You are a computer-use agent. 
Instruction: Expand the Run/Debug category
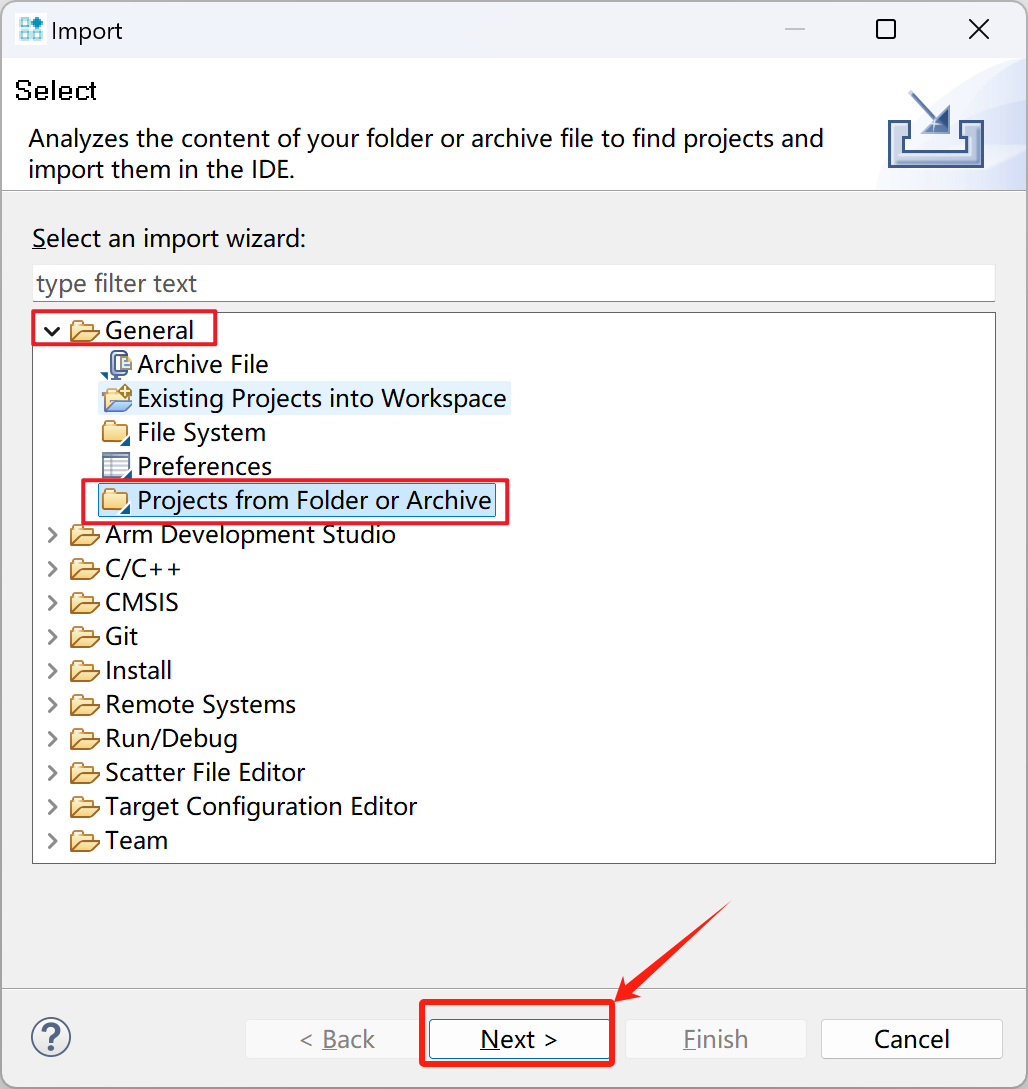point(53,739)
